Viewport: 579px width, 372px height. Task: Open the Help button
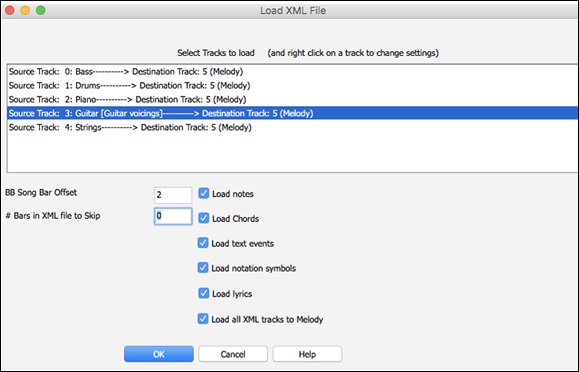click(x=307, y=354)
